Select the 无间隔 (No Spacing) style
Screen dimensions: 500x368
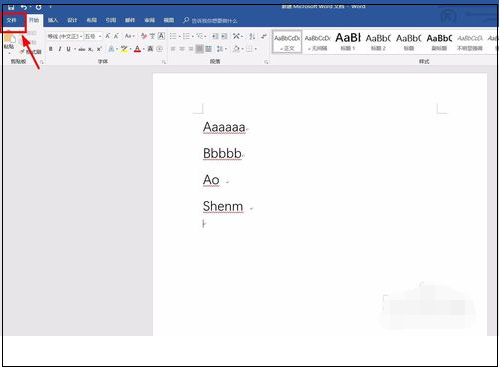point(317,42)
